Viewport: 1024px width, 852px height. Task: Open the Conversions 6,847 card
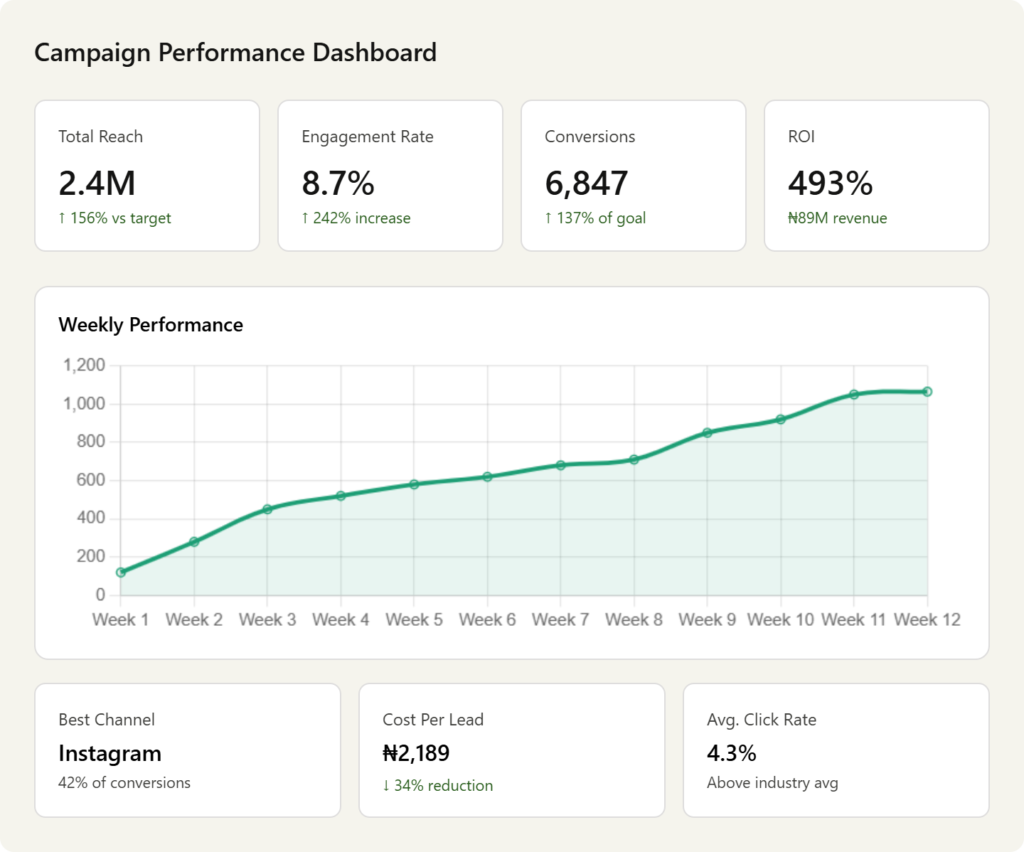pos(633,175)
